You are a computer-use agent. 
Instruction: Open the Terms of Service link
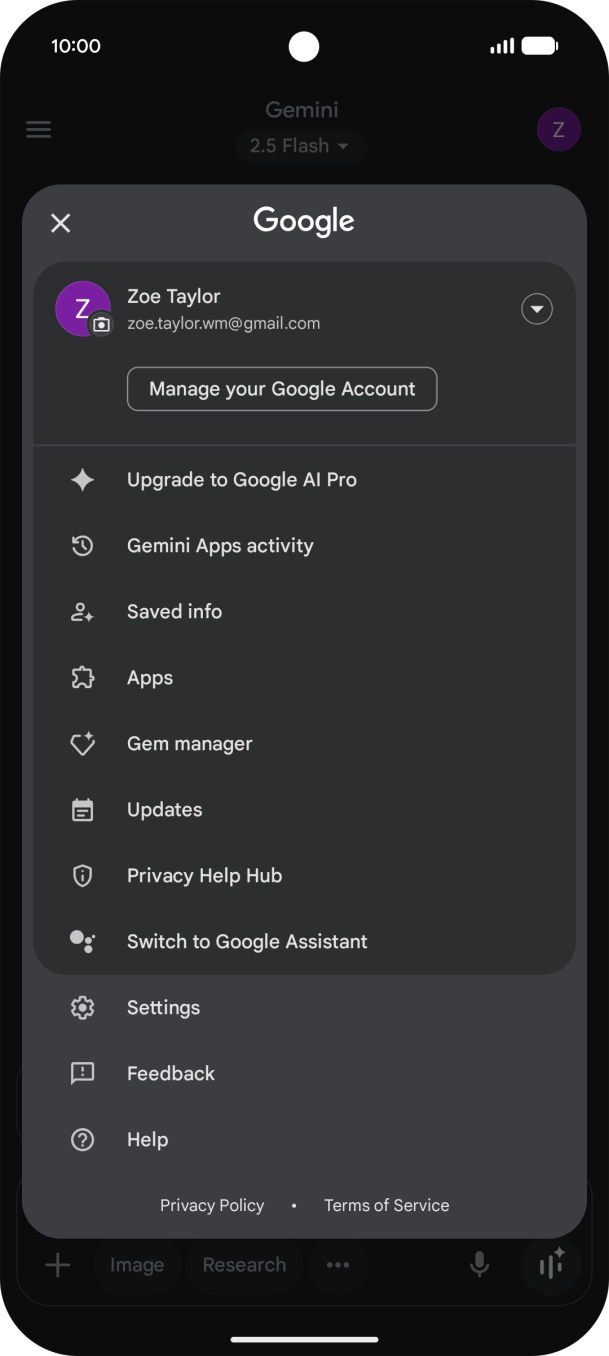tap(386, 1205)
